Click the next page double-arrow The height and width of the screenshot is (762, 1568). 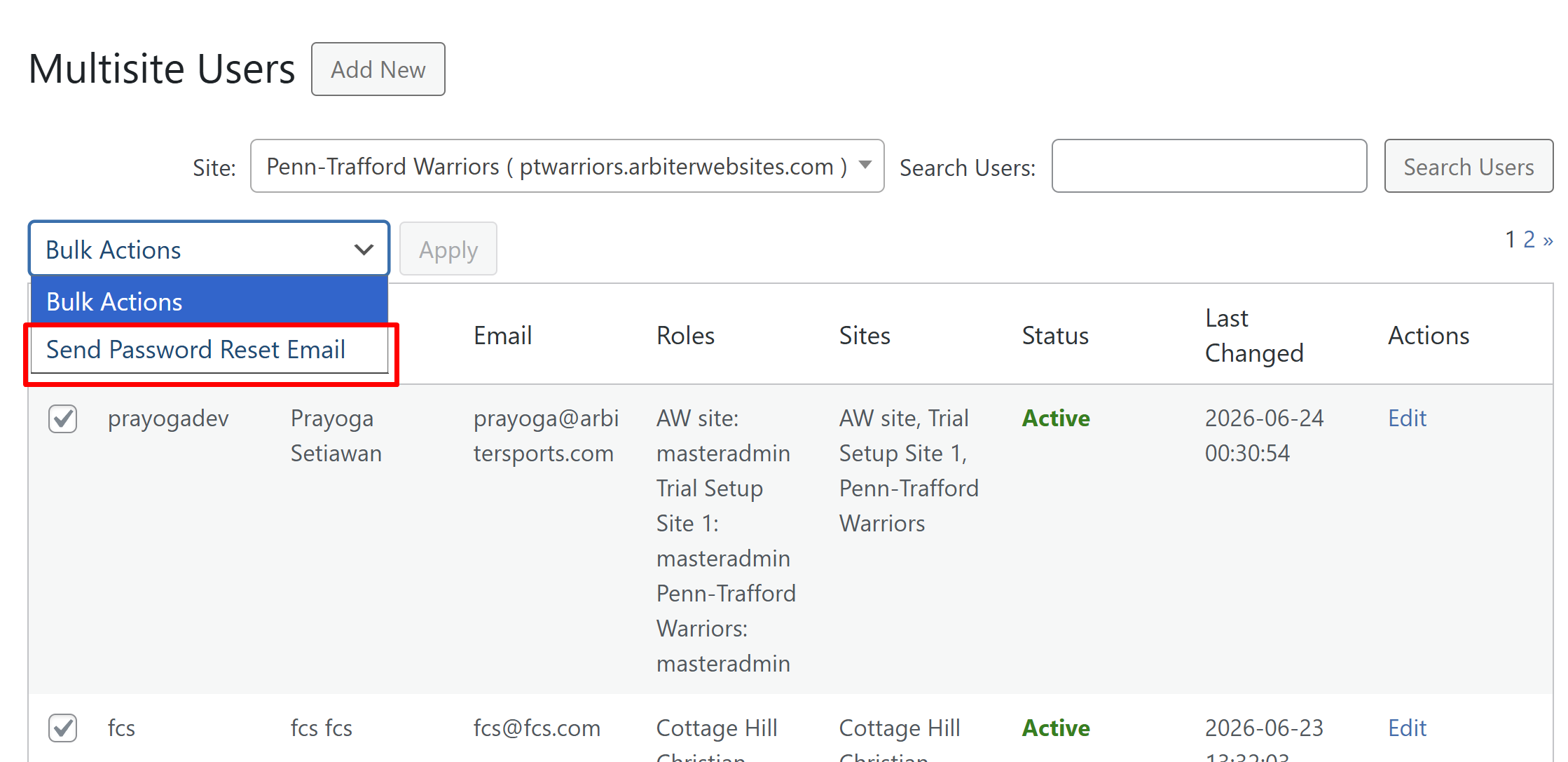click(x=1548, y=240)
